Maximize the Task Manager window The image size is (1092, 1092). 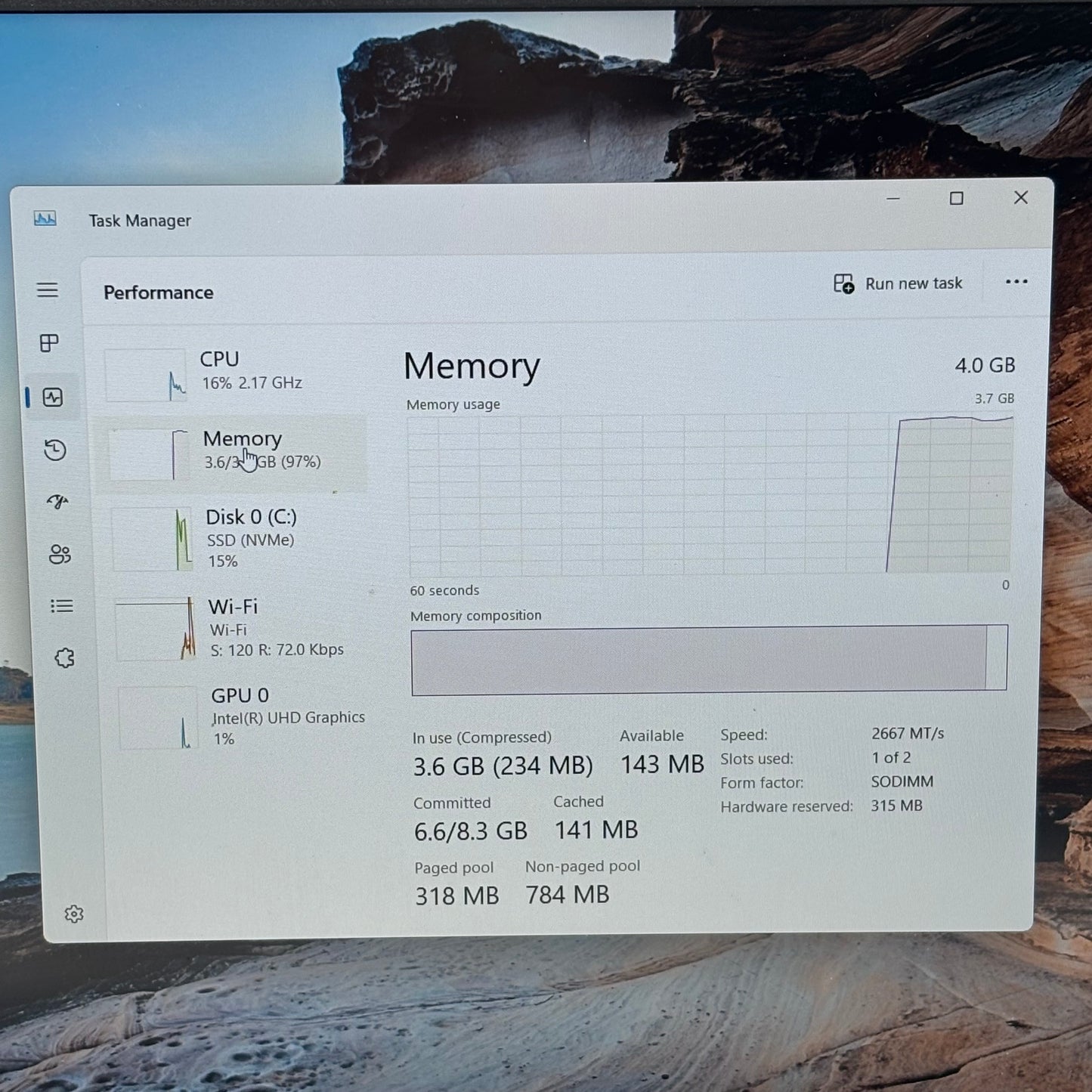(x=956, y=198)
